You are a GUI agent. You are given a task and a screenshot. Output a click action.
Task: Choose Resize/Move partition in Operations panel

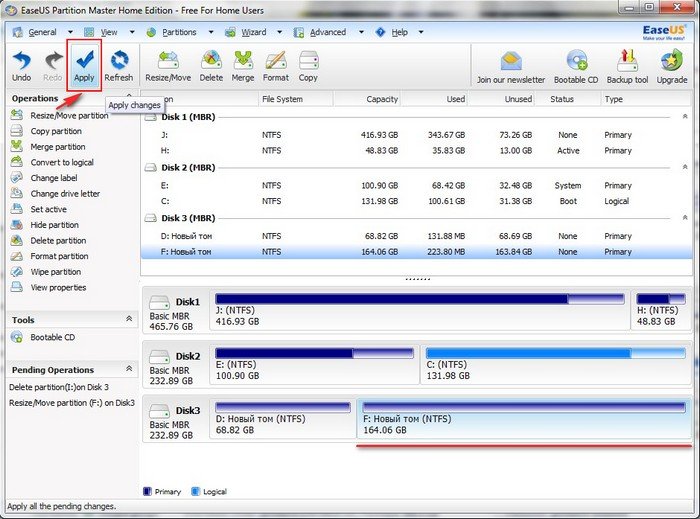click(x=60, y=116)
